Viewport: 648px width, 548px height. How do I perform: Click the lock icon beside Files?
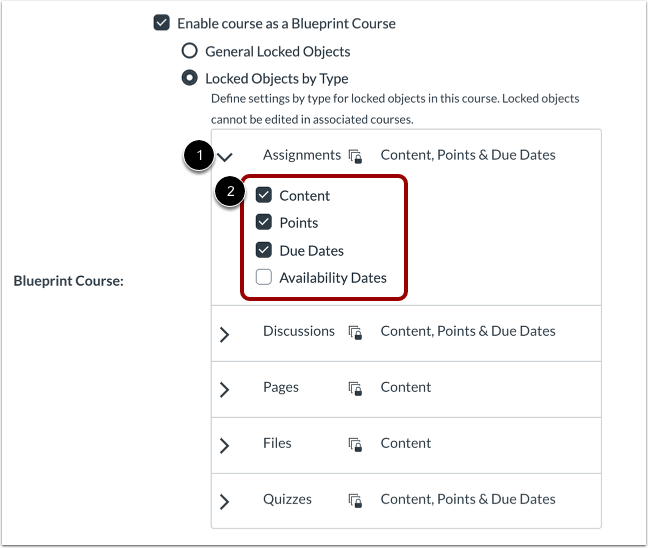[x=355, y=445]
